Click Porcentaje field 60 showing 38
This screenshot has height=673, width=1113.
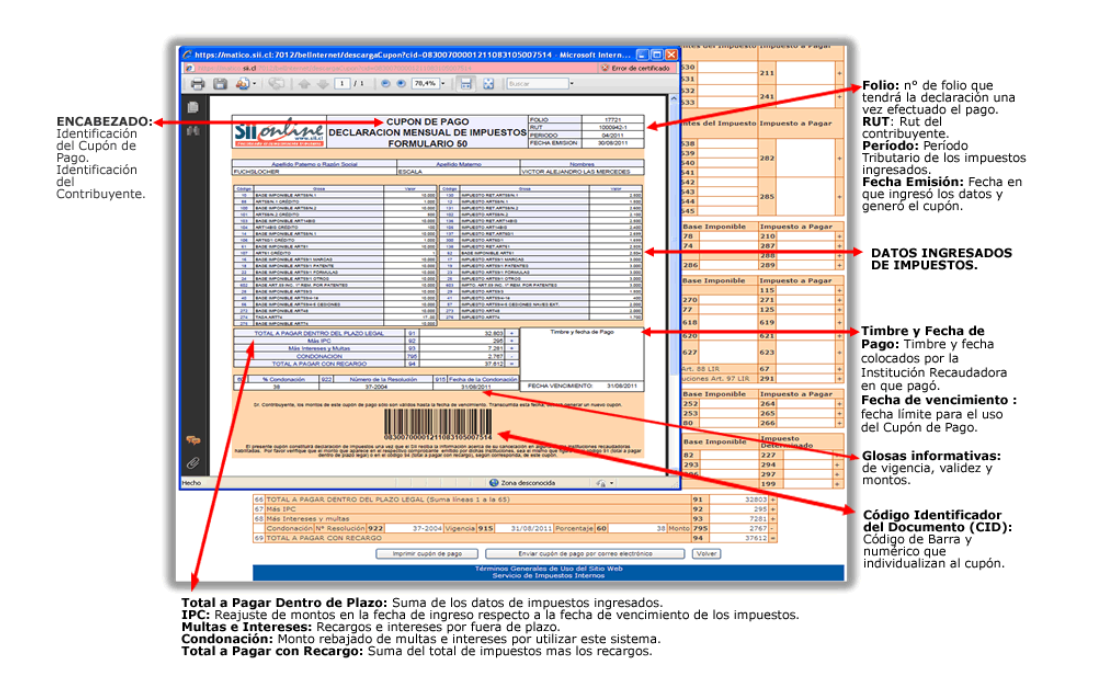[638, 528]
